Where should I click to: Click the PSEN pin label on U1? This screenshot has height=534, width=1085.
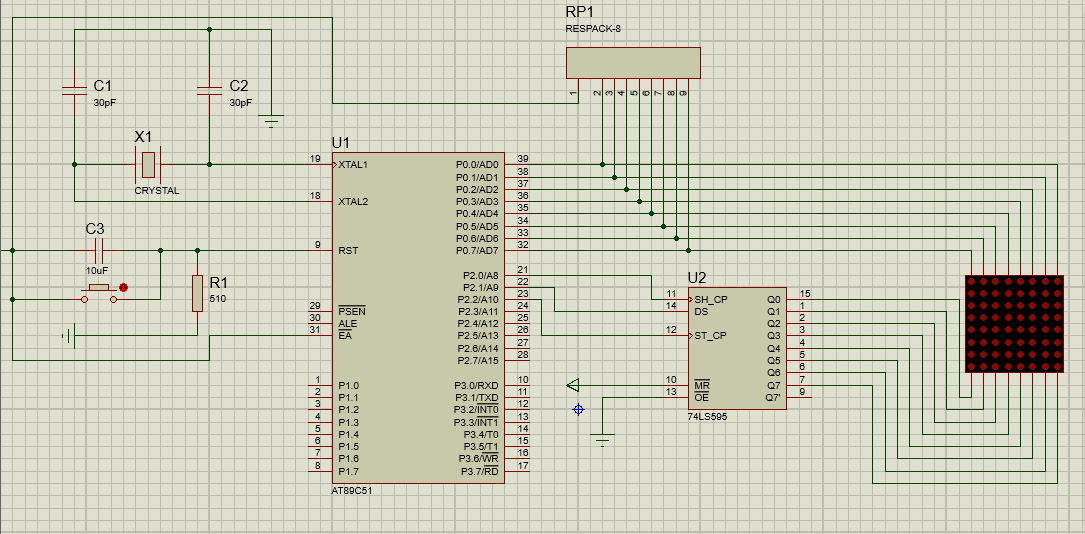352,311
